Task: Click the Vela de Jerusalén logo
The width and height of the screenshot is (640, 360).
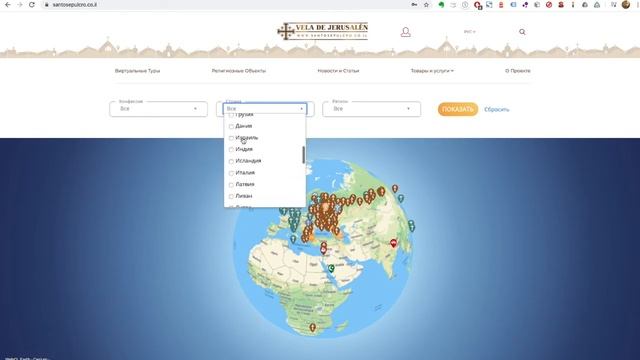Action: click(x=322, y=31)
